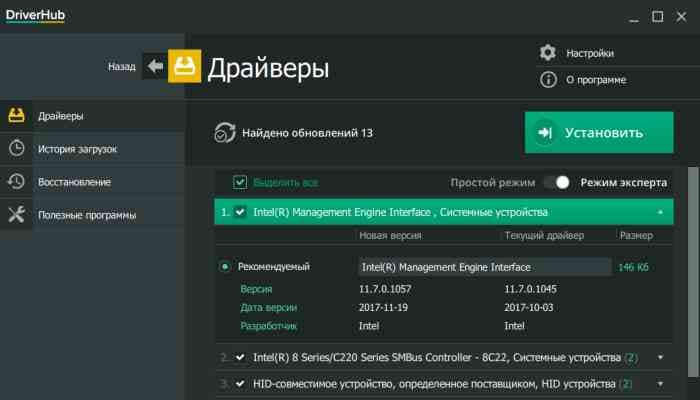Click the yellow Drivers header icon

184,66
